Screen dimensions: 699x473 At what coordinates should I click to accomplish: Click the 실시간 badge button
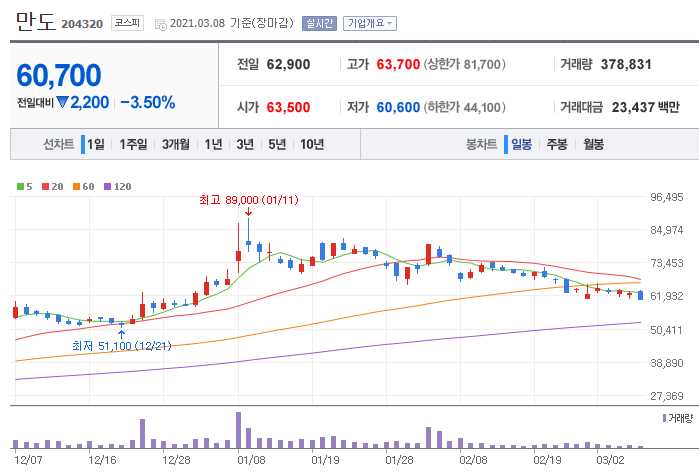coord(319,23)
